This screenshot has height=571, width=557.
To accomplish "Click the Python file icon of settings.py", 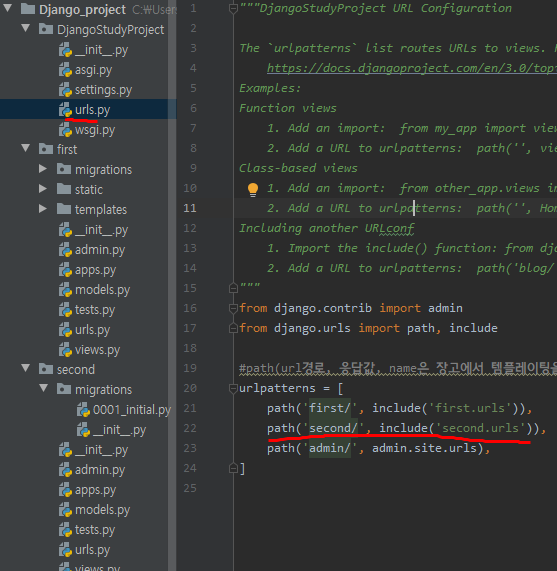I will 66,90.
